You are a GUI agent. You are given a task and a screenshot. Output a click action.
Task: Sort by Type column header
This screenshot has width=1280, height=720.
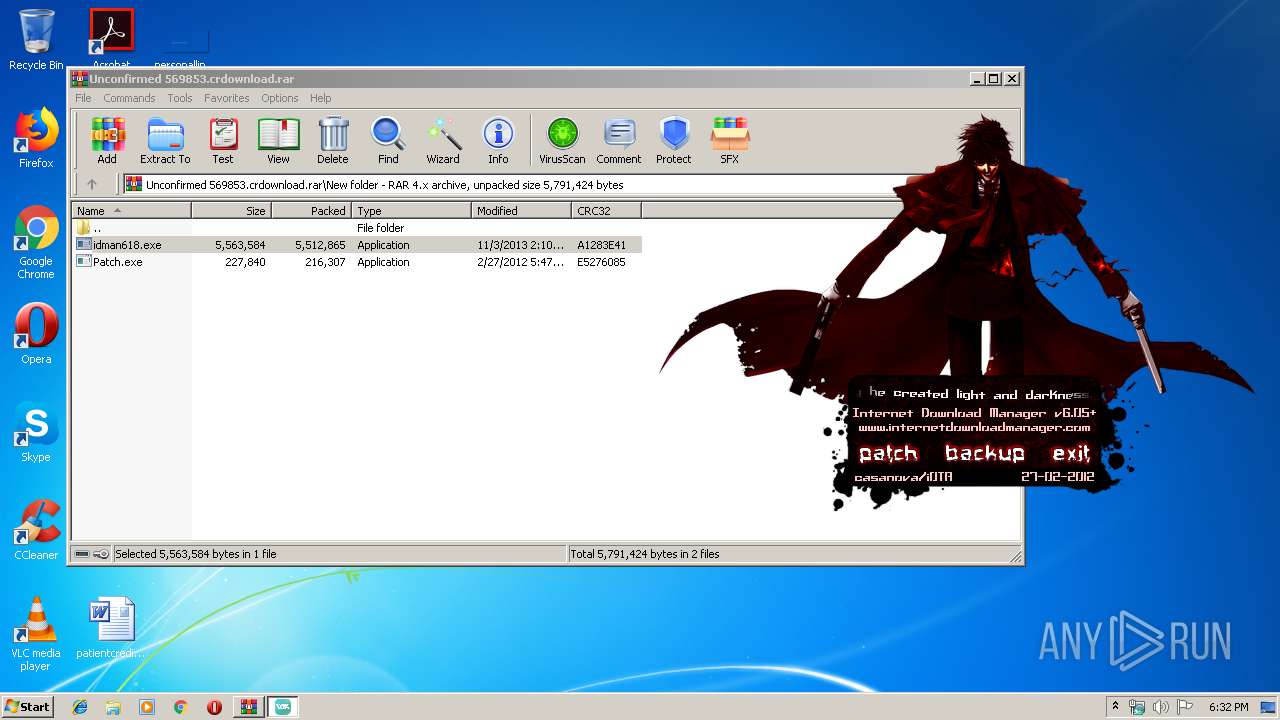click(x=412, y=210)
